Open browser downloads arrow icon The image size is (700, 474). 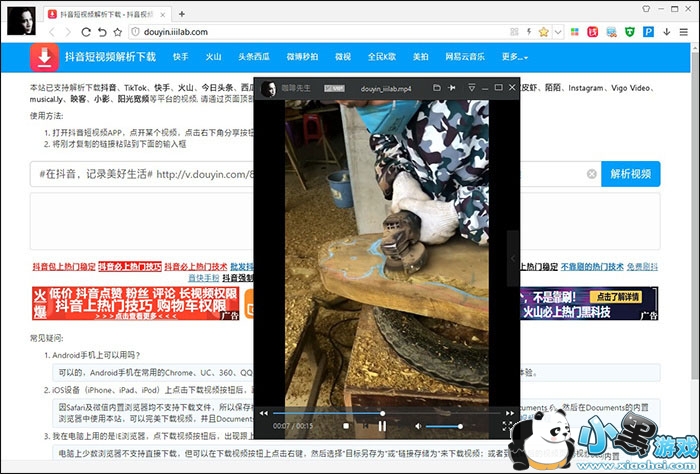click(x=667, y=32)
